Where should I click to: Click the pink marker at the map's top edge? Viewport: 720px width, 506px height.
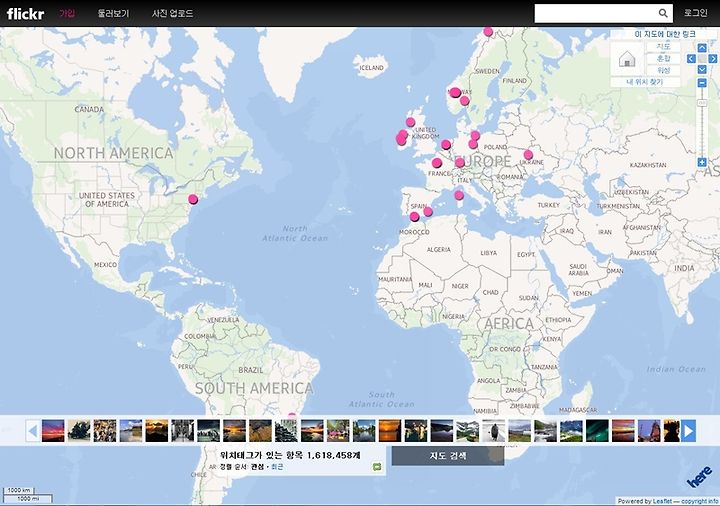(x=488, y=32)
